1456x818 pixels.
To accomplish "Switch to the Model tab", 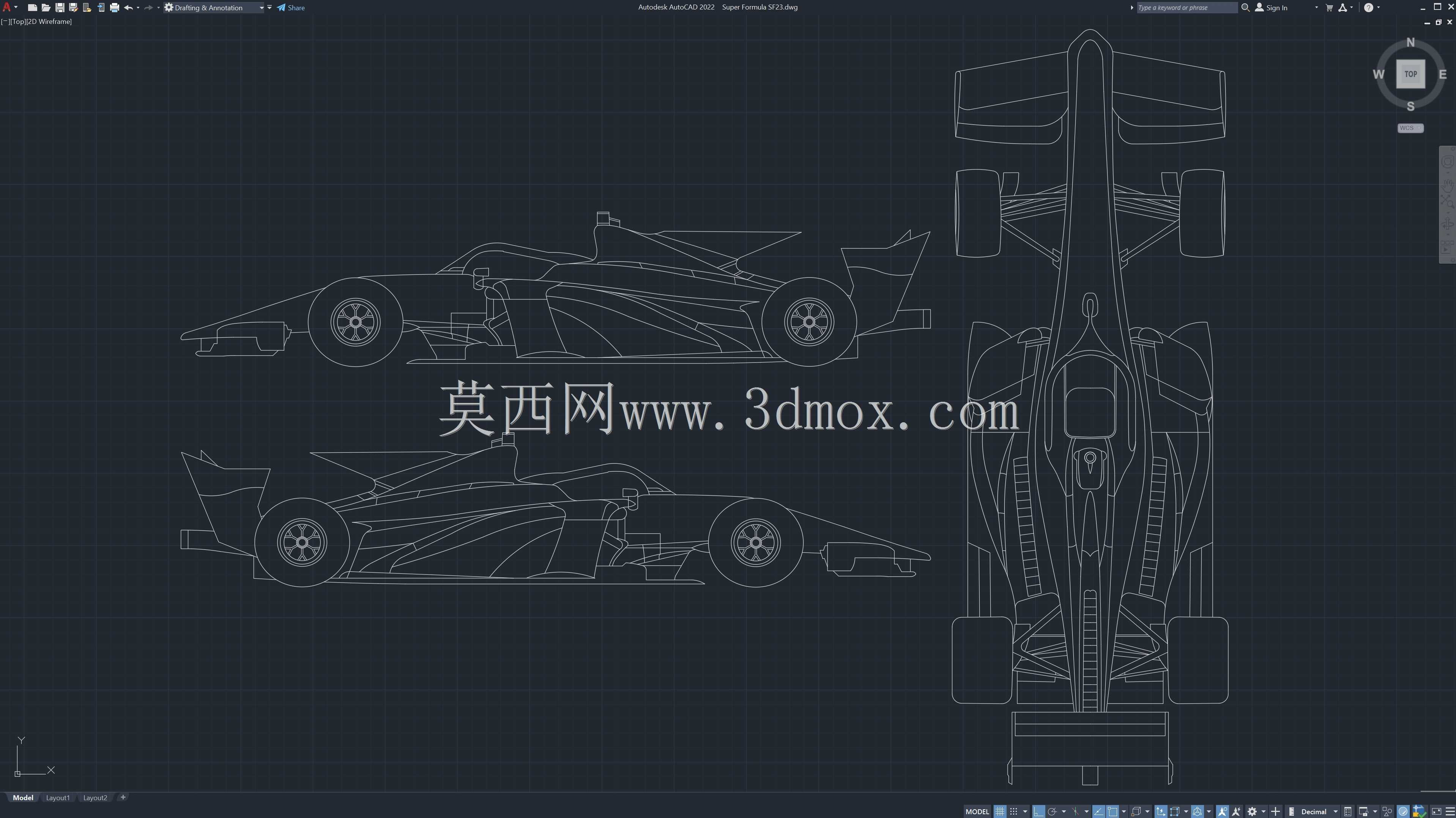I will click(x=23, y=798).
